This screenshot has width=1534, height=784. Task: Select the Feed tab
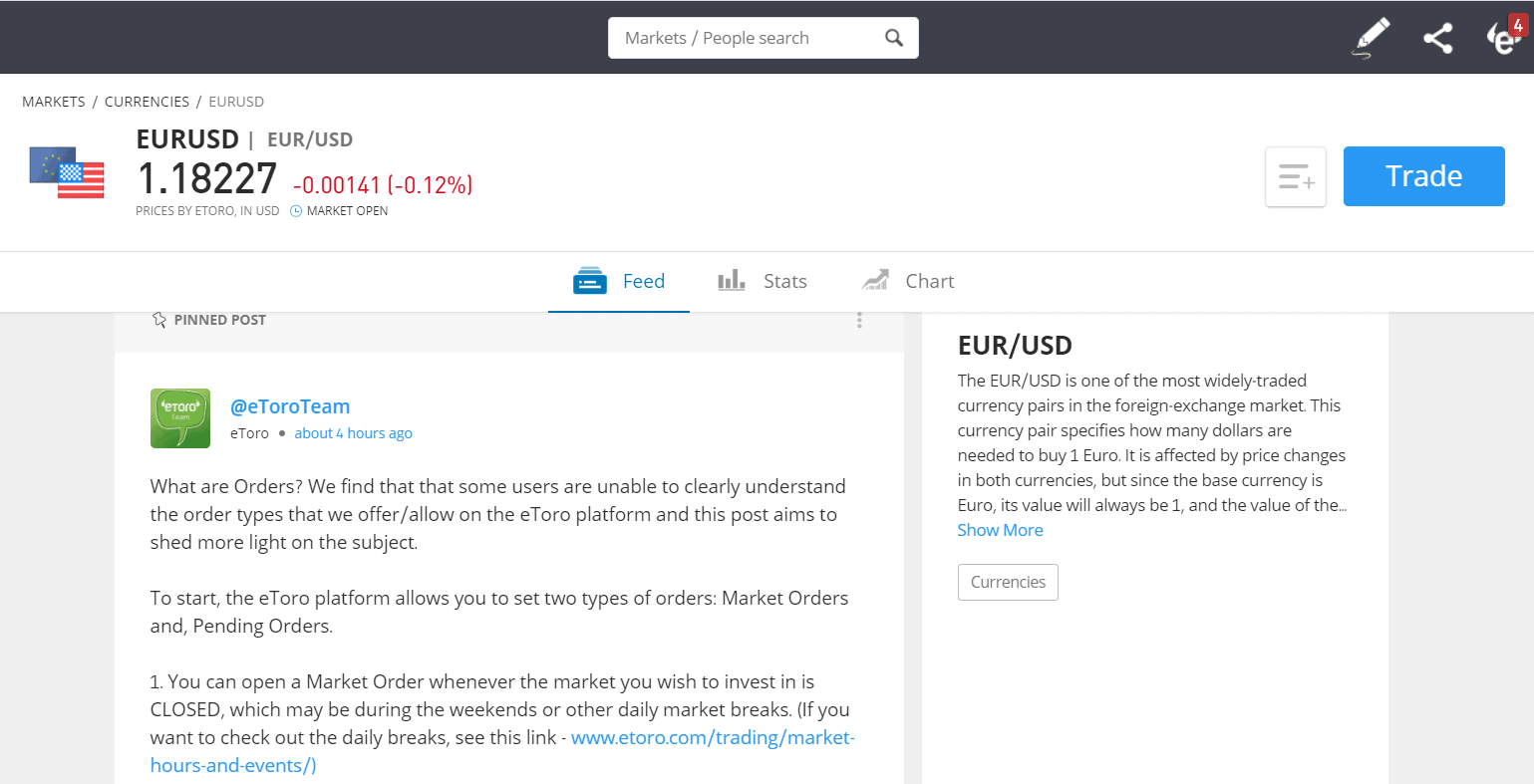click(x=619, y=281)
